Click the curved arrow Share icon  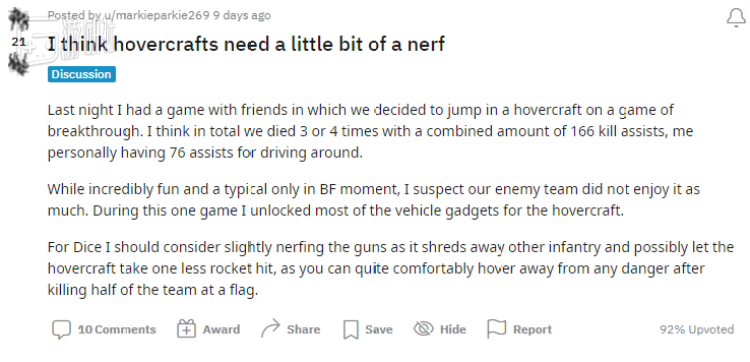(270, 329)
